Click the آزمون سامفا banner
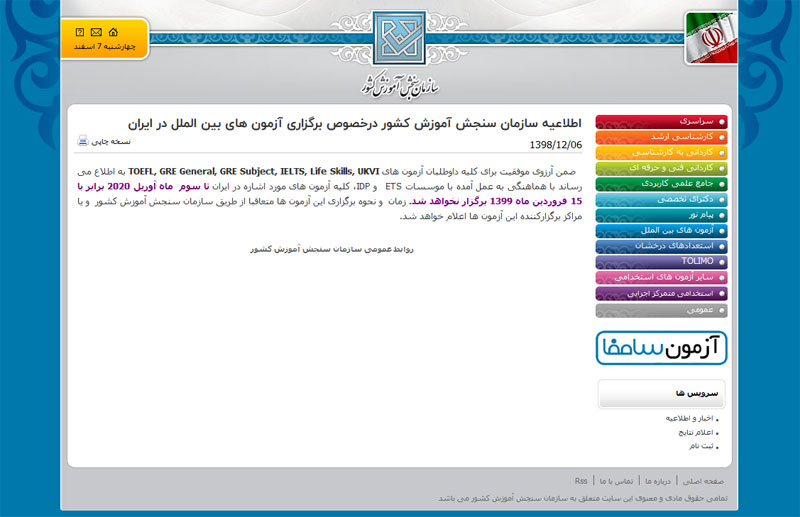 (661, 348)
